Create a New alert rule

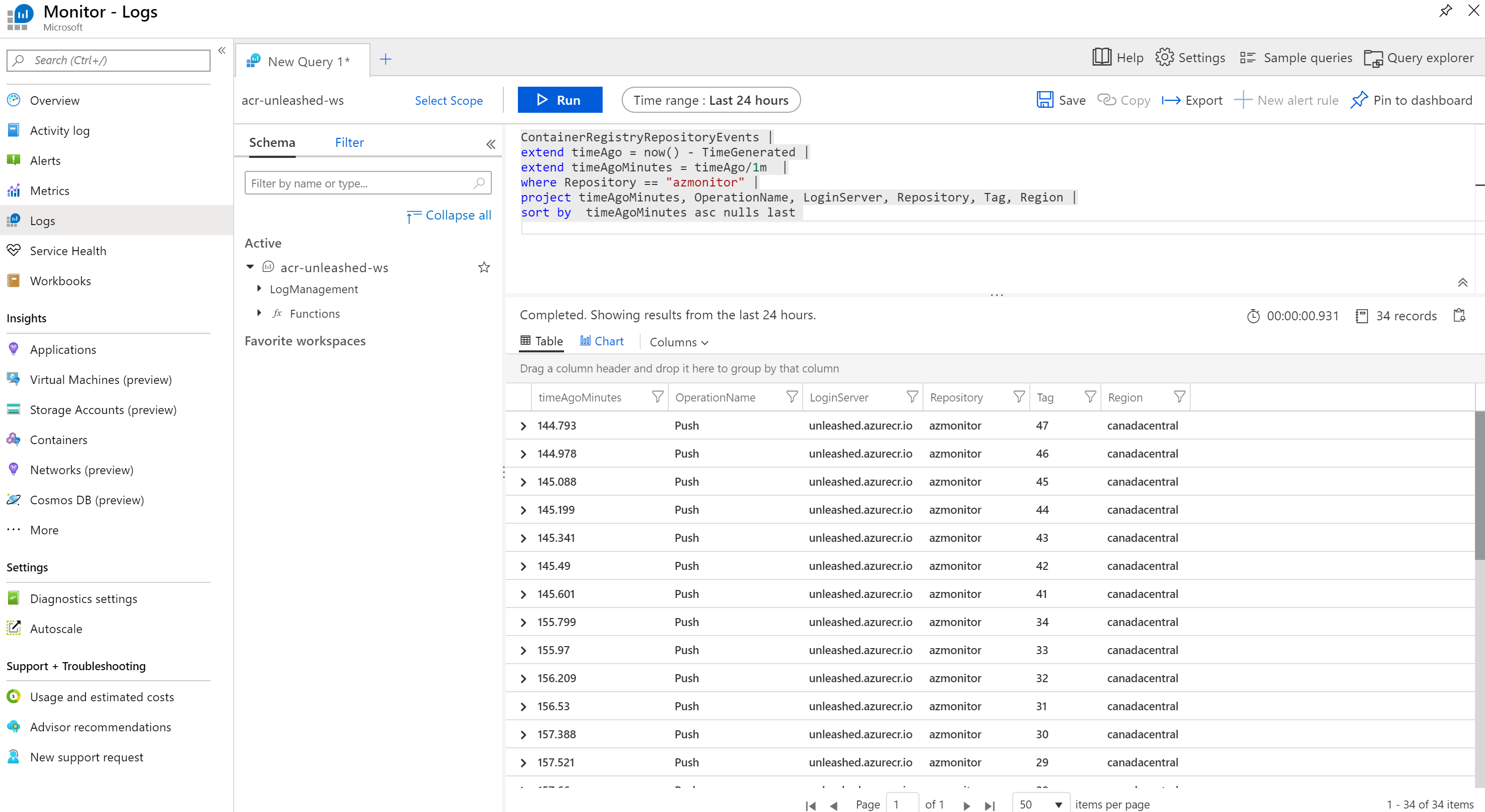click(x=1287, y=100)
